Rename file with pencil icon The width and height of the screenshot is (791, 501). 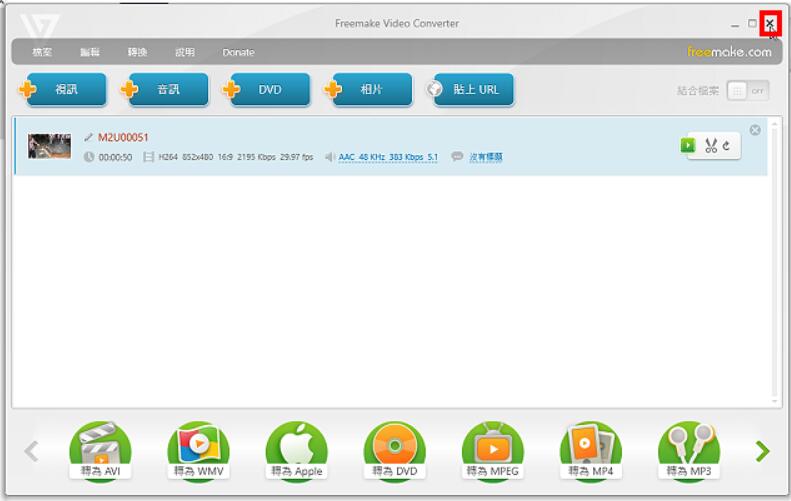click(88, 137)
